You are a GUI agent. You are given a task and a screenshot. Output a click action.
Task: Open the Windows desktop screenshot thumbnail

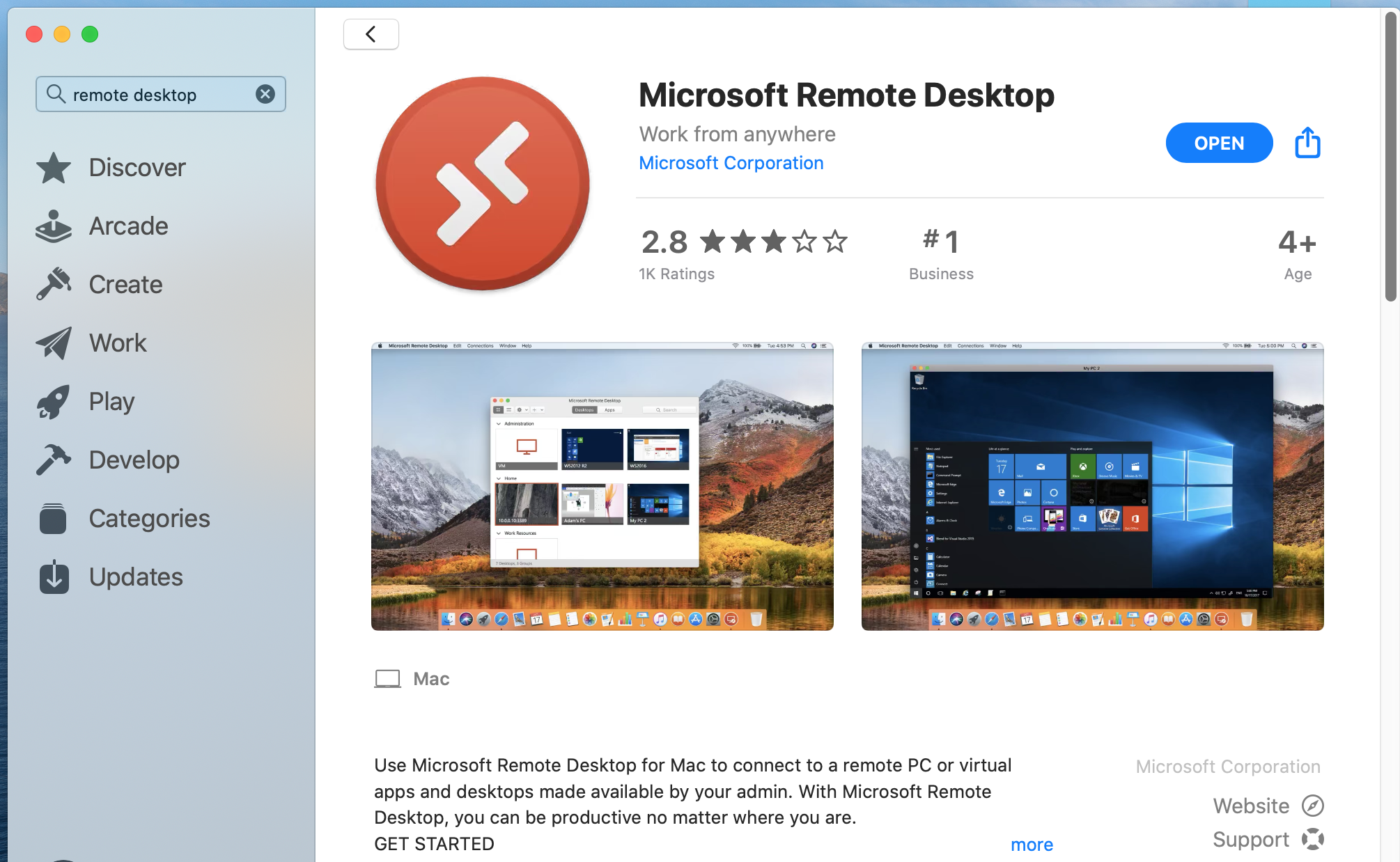click(1092, 486)
